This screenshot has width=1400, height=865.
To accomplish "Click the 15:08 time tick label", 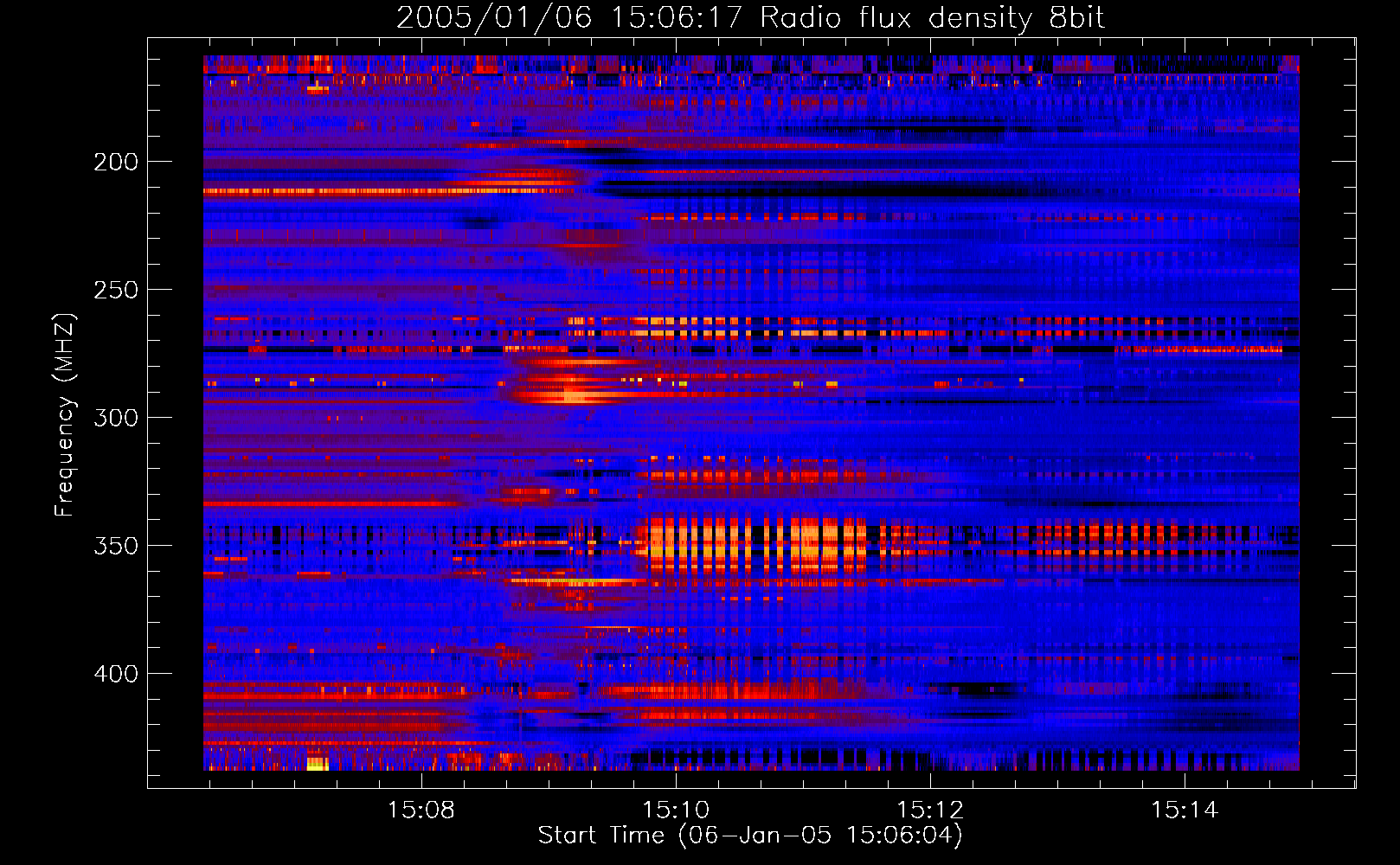I will 421,810.
